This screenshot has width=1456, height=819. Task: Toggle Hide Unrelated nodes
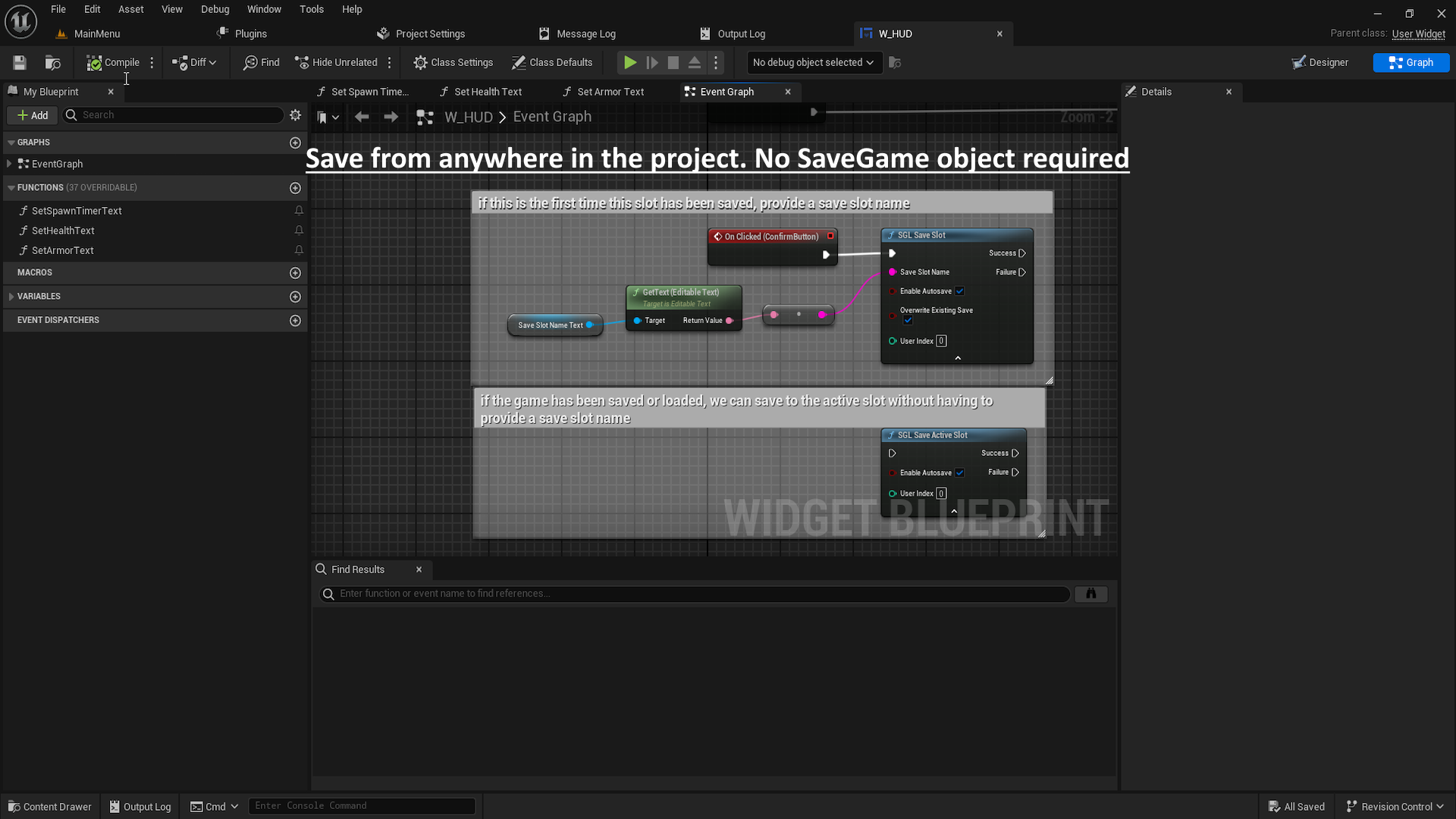336,63
